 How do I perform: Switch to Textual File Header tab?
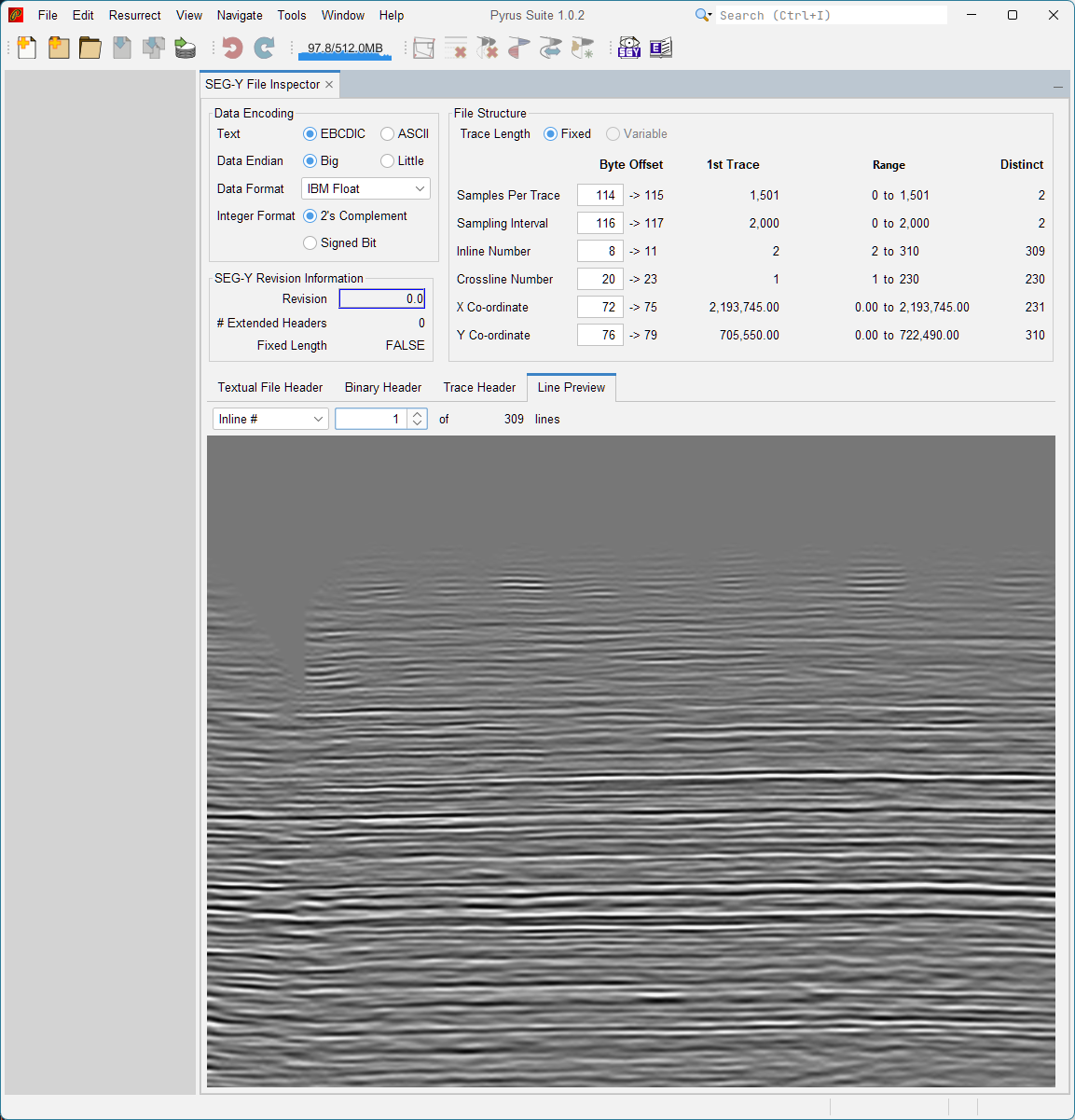(270, 387)
